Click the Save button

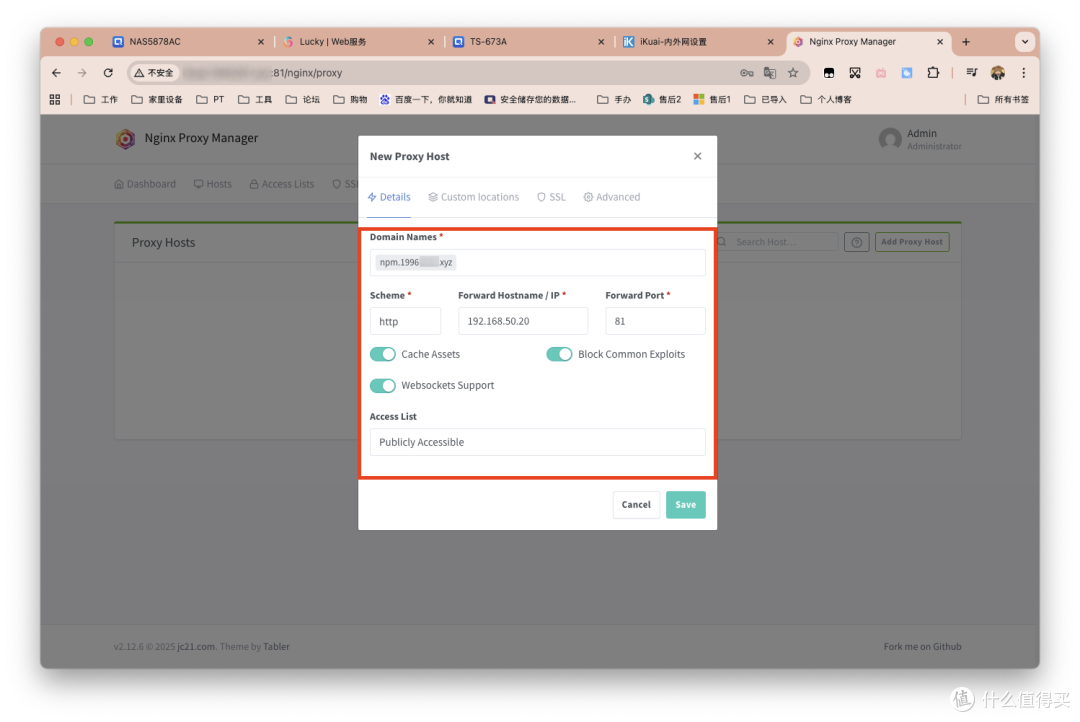685,505
